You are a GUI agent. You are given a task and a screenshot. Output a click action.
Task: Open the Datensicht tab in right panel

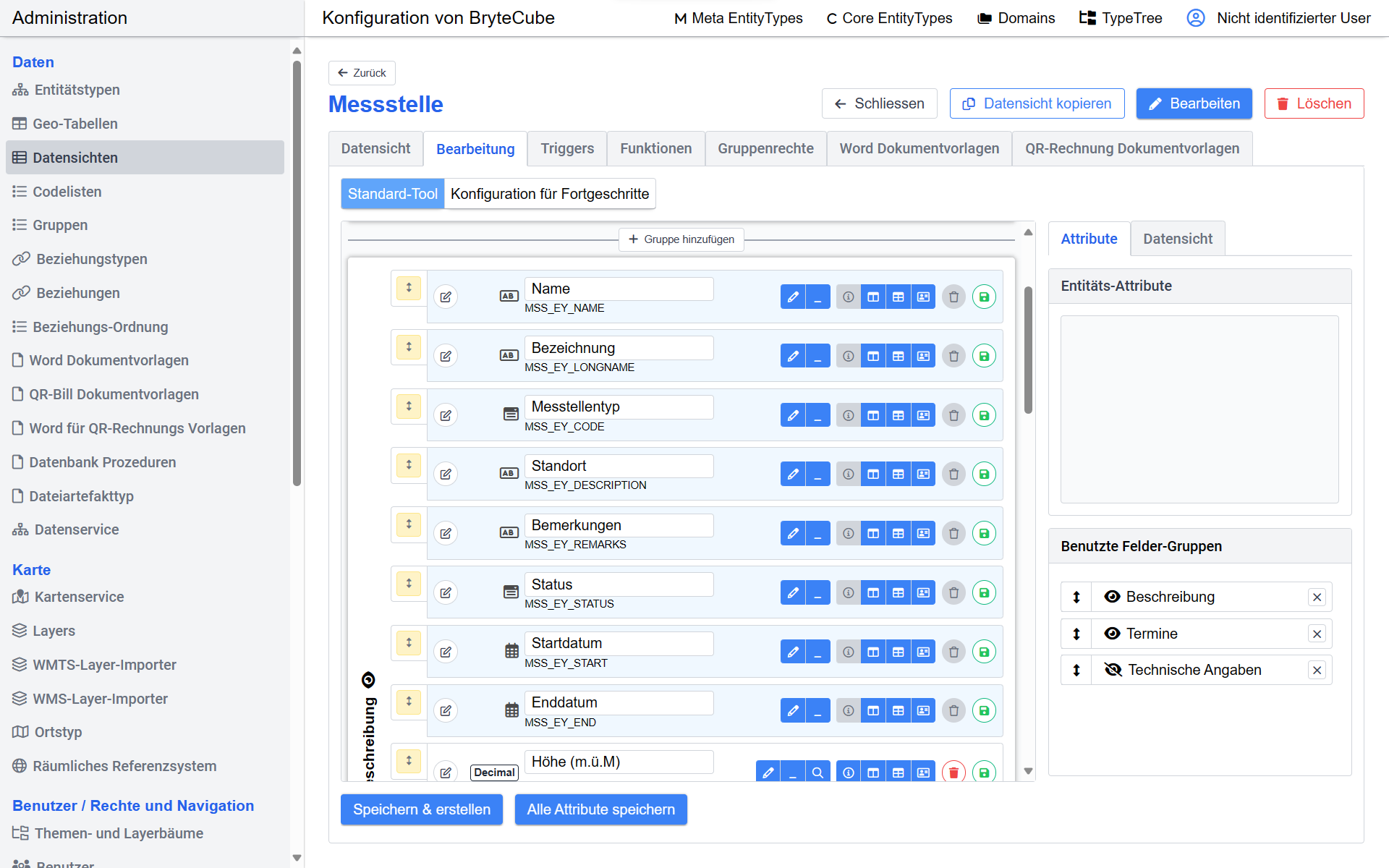coord(1177,239)
